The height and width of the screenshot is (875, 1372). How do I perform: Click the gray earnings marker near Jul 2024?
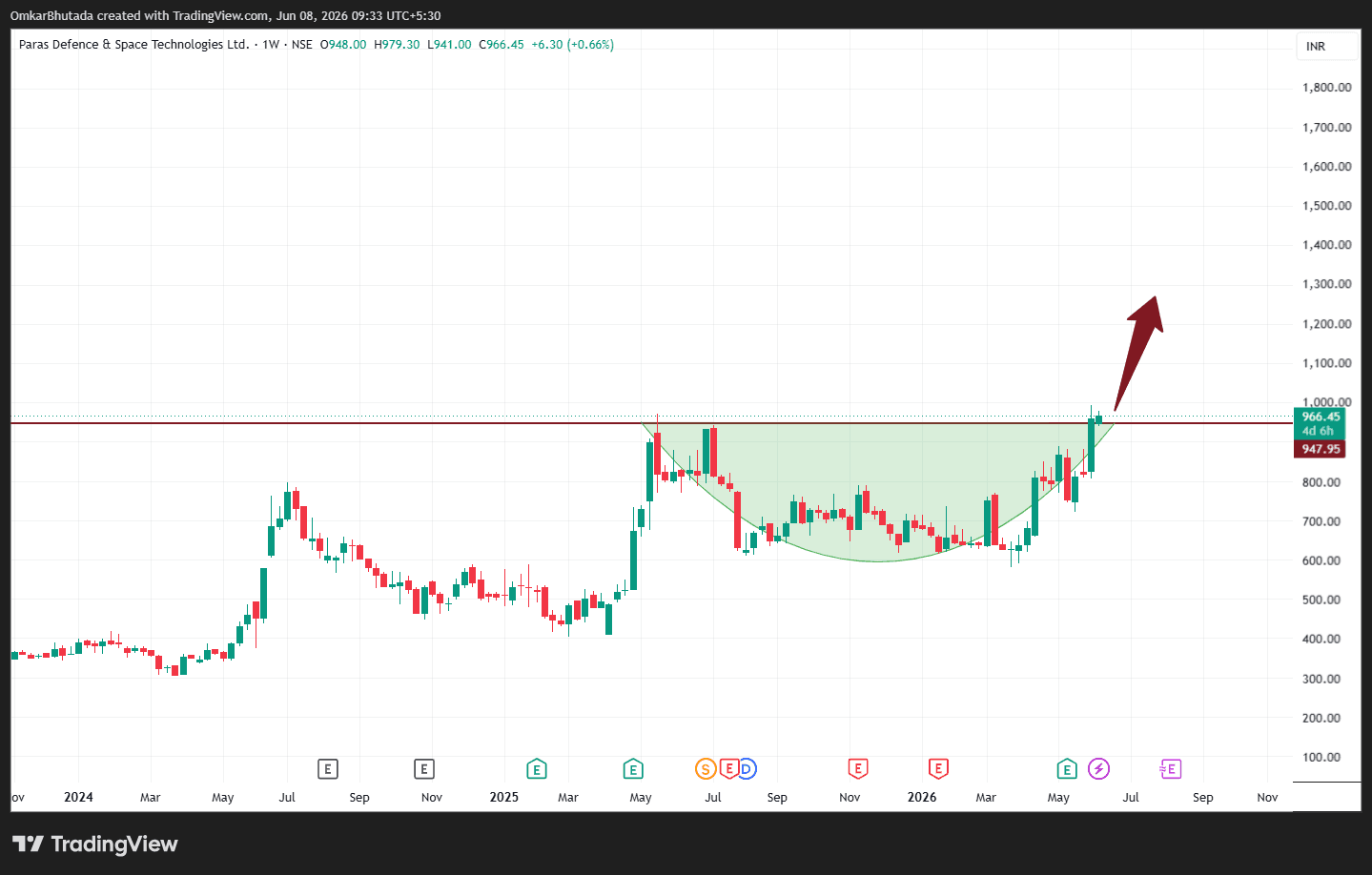pos(327,769)
